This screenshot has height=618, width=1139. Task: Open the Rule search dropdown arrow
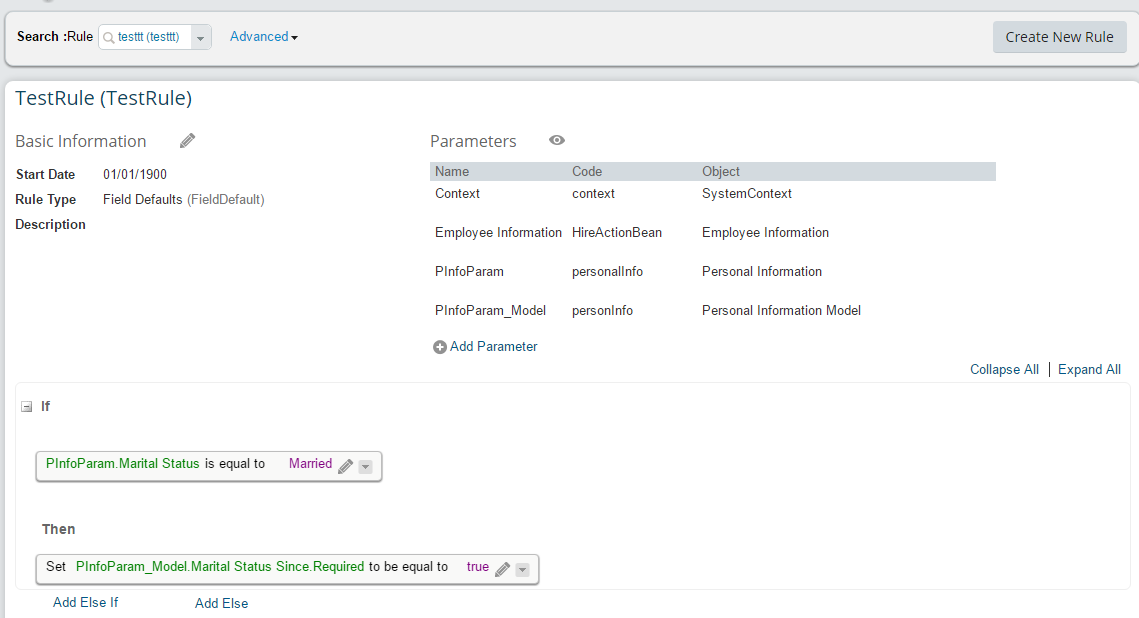click(200, 38)
